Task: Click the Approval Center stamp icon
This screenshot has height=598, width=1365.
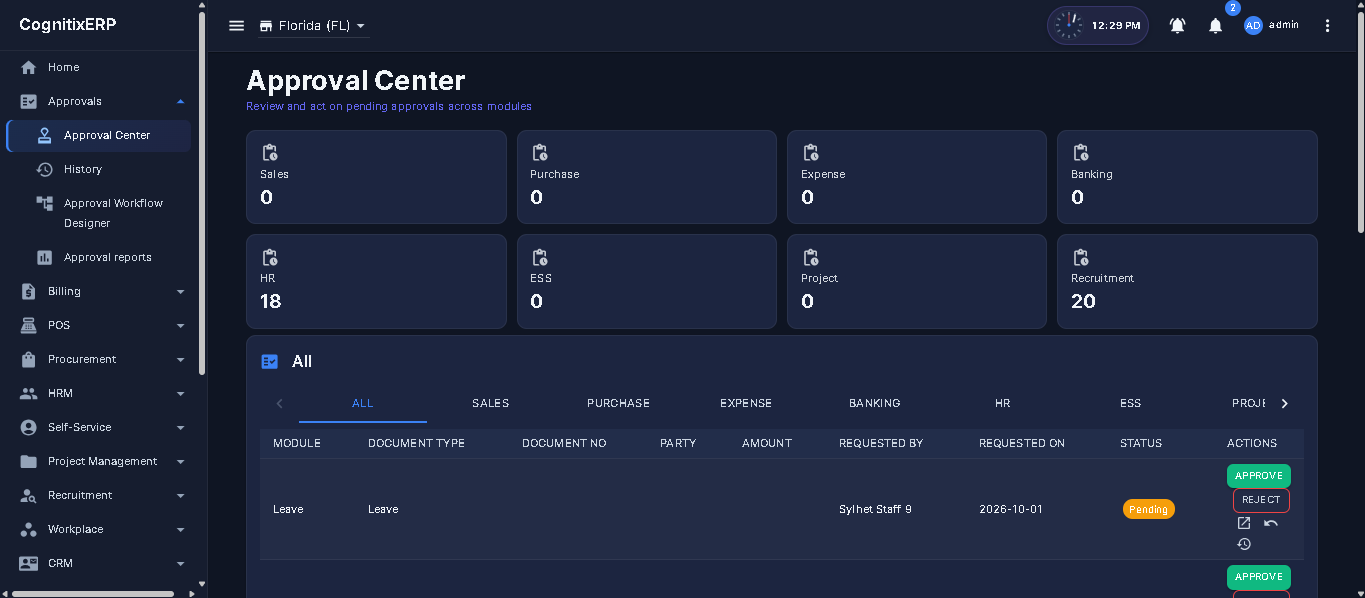Action: [x=44, y=135]
